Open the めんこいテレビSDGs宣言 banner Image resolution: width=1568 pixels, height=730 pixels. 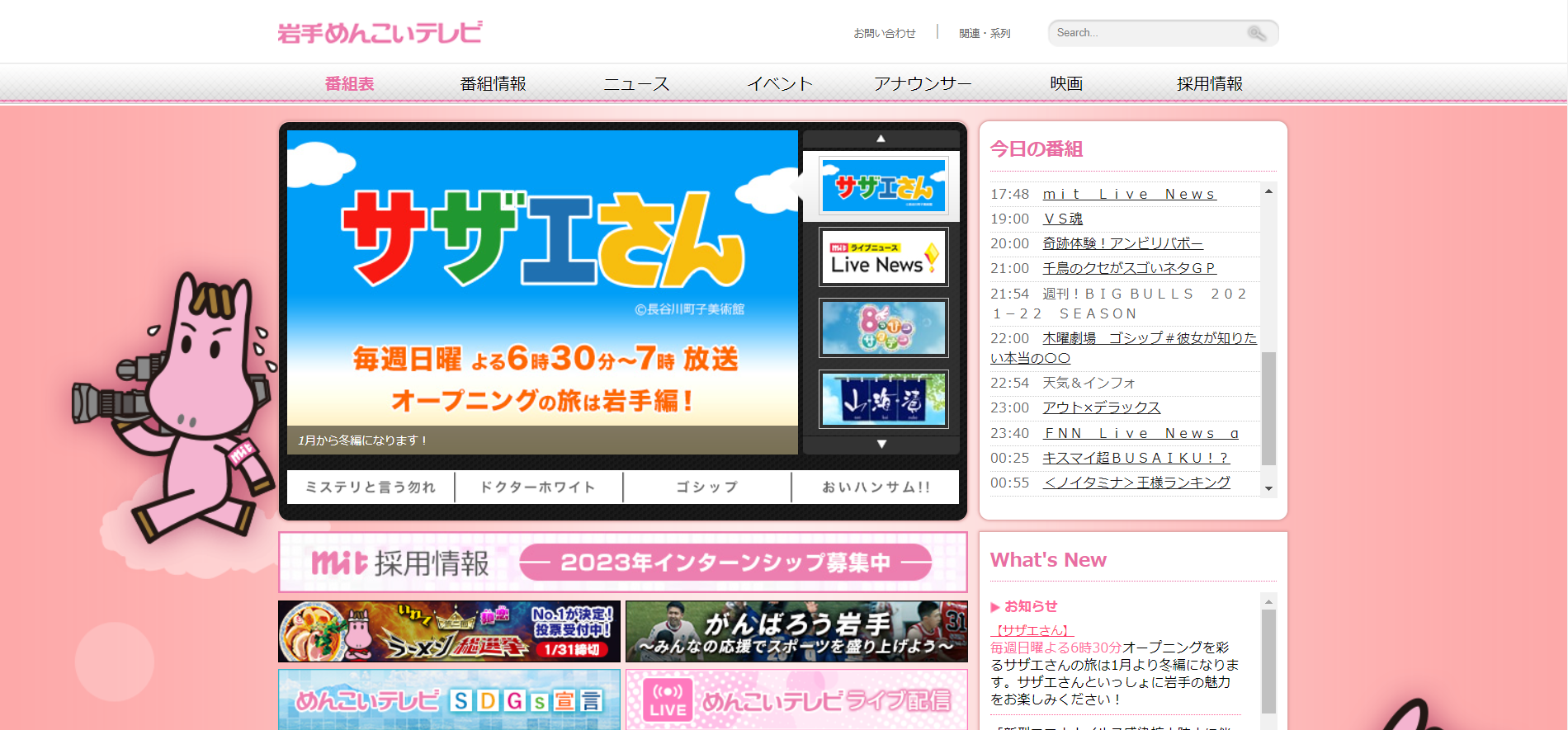pyautogui.click(x=449, y=699)
